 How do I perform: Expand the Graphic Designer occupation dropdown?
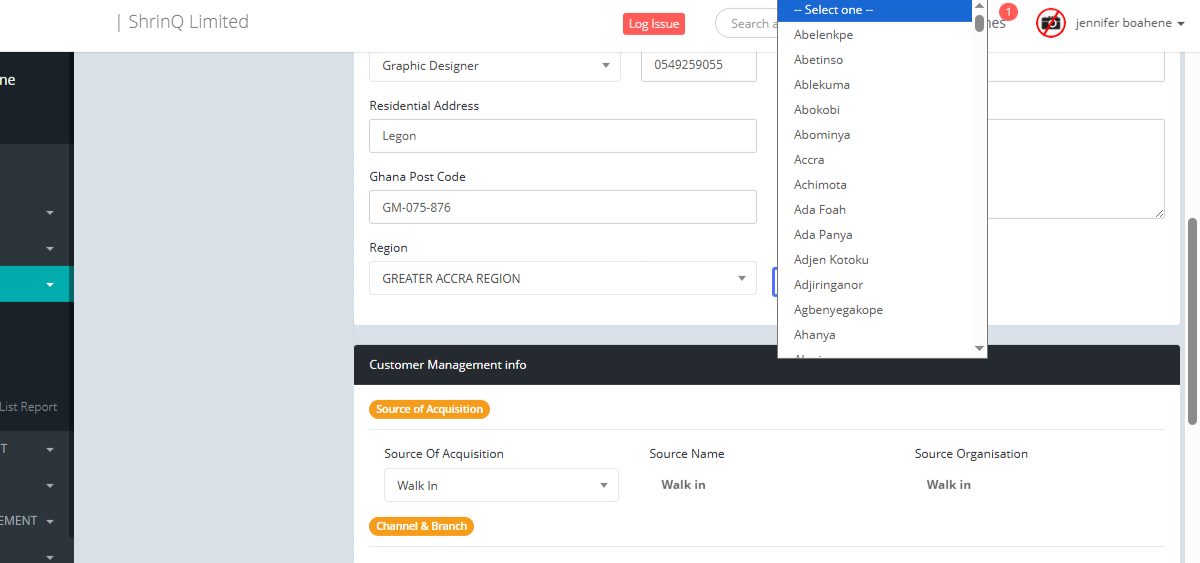coord(497,66)
